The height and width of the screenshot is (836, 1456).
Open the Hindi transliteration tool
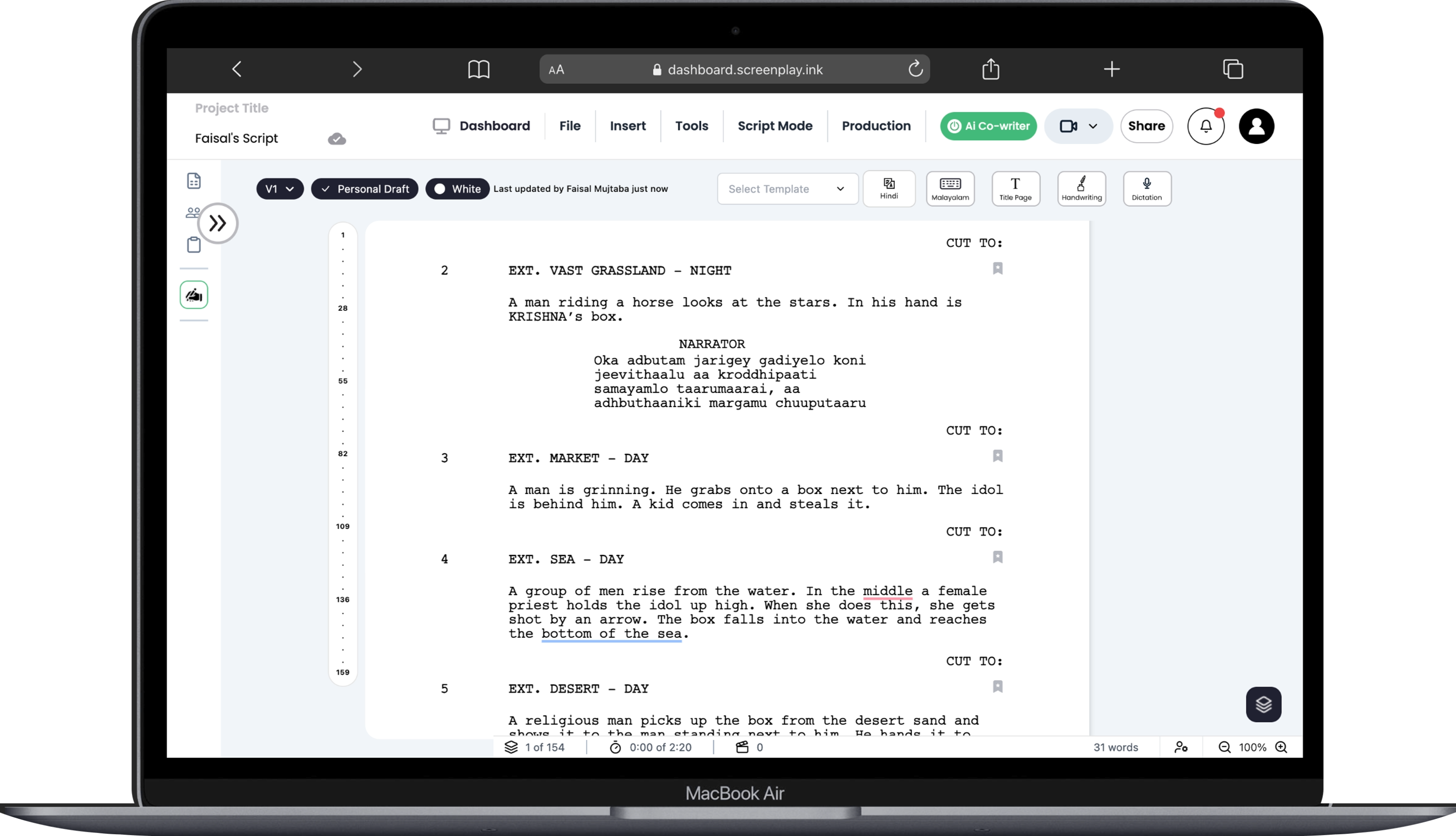click(x=888, y=188)
